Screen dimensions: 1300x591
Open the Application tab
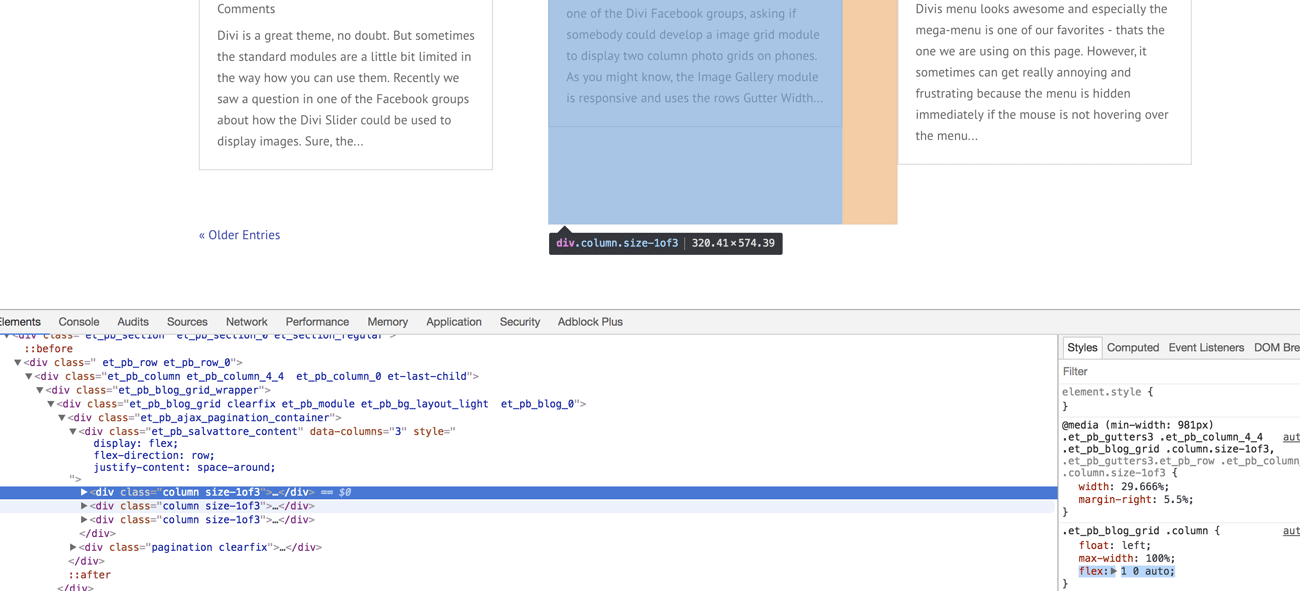coord(453,322)
